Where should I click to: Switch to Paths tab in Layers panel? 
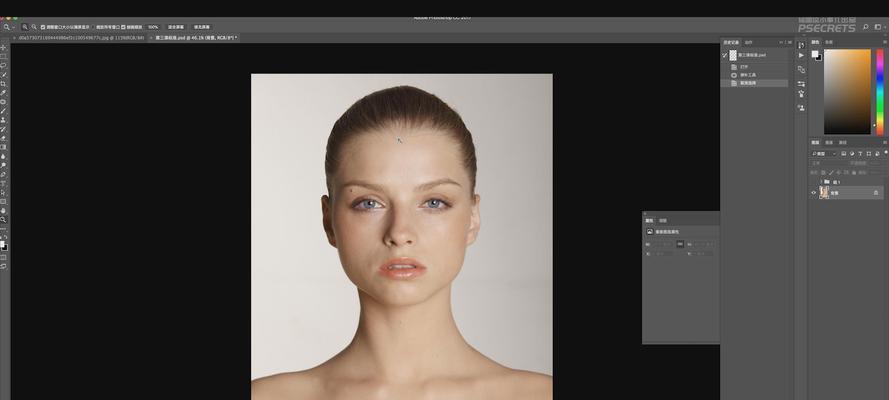coord(843,142)
